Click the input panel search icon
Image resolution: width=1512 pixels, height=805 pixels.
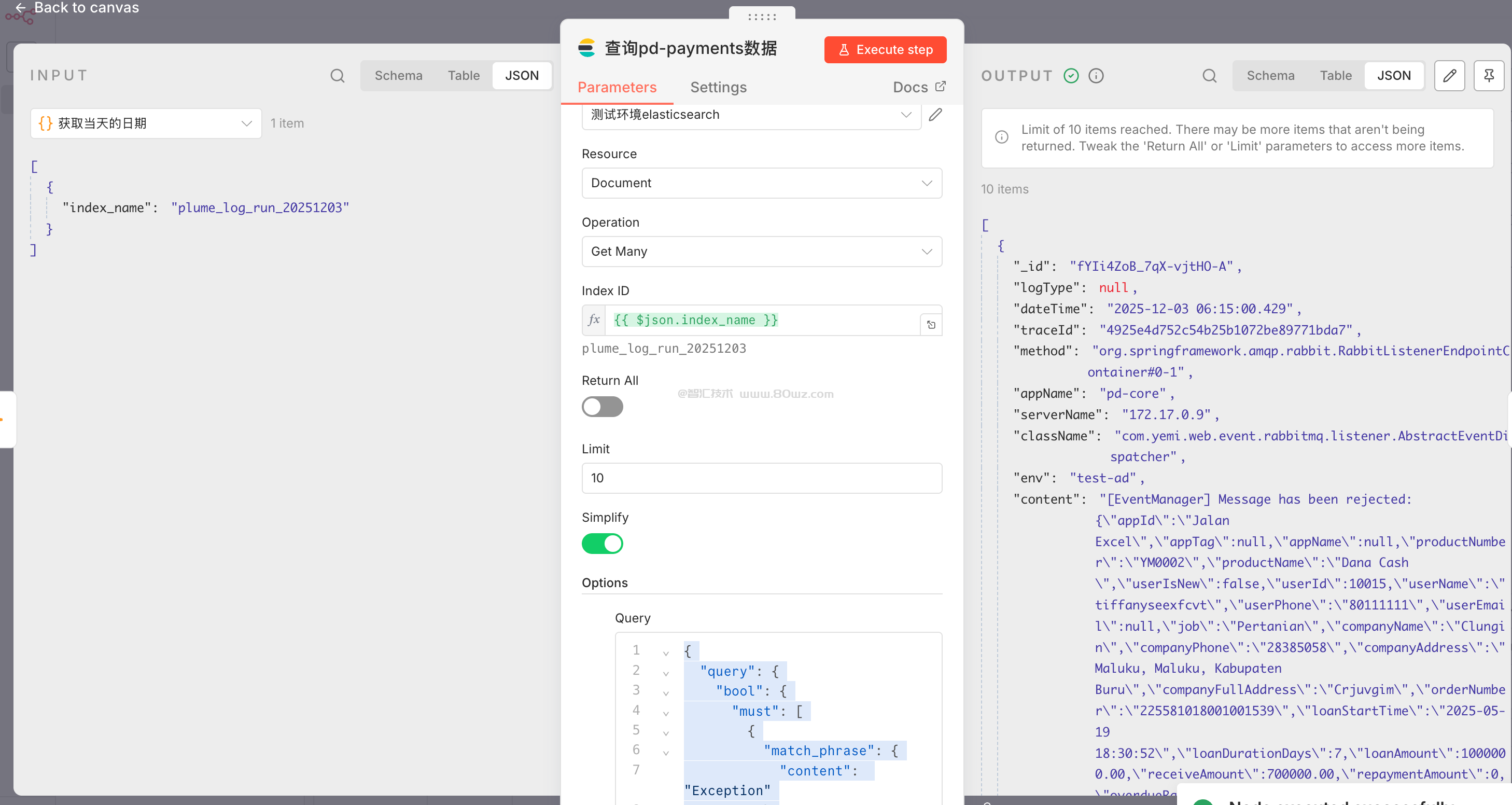click(337, 76)
